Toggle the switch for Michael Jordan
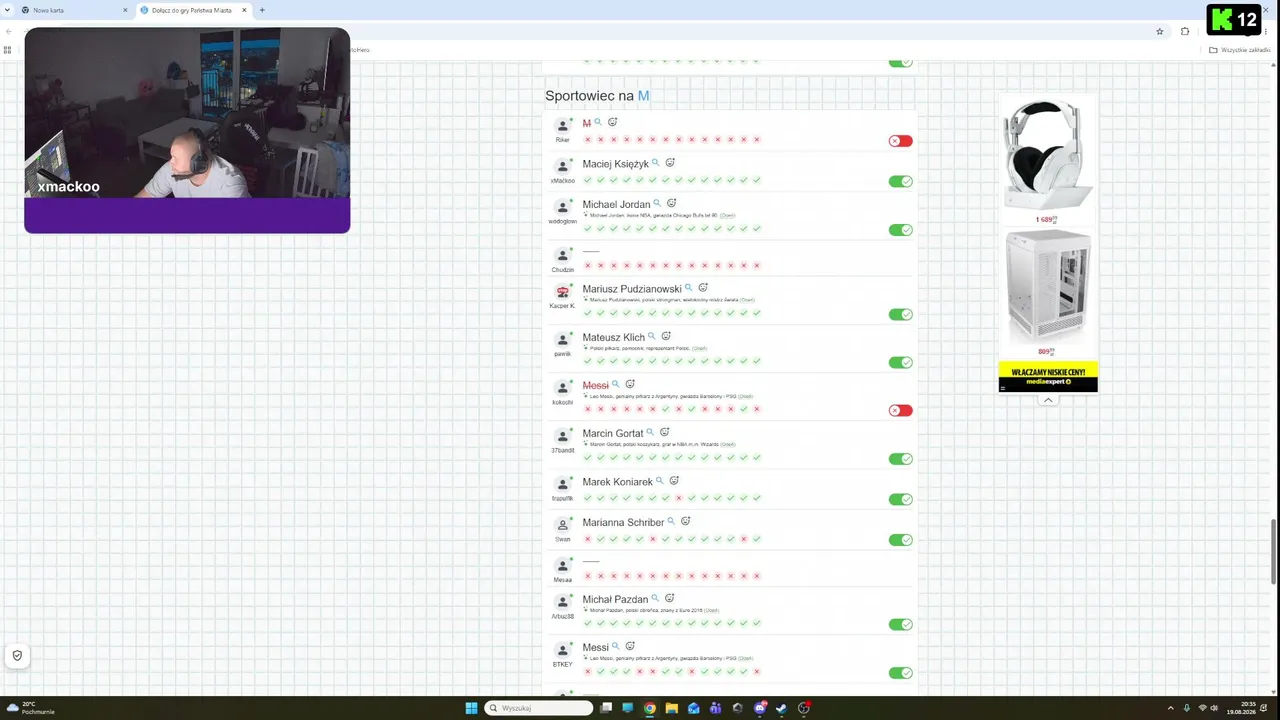 click(901, 230)
